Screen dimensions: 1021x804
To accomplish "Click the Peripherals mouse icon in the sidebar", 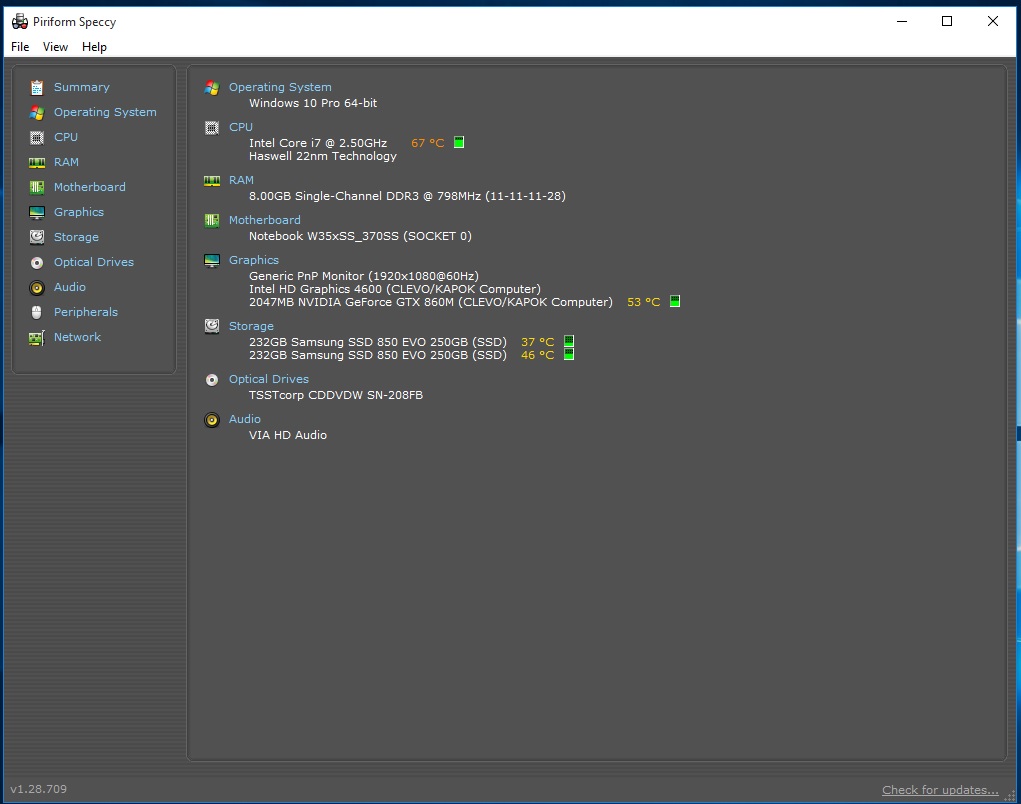I will tap(37, 312).
